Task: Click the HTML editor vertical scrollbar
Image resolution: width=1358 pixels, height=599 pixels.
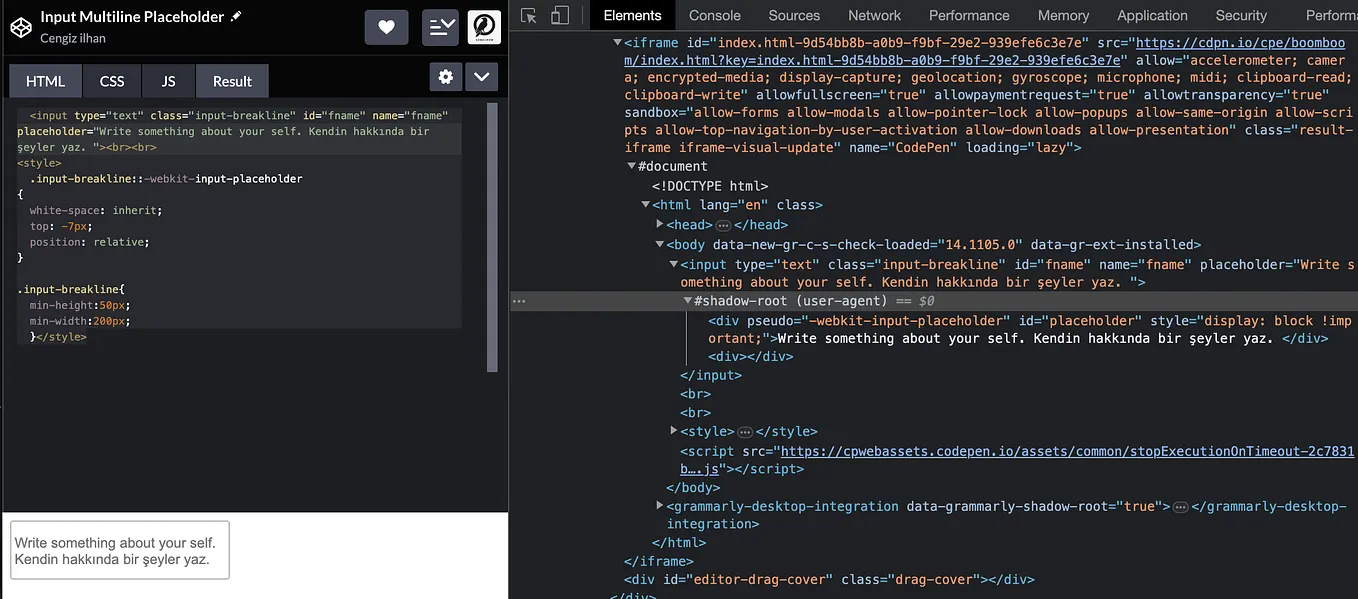Action: (x=492, y=237)
